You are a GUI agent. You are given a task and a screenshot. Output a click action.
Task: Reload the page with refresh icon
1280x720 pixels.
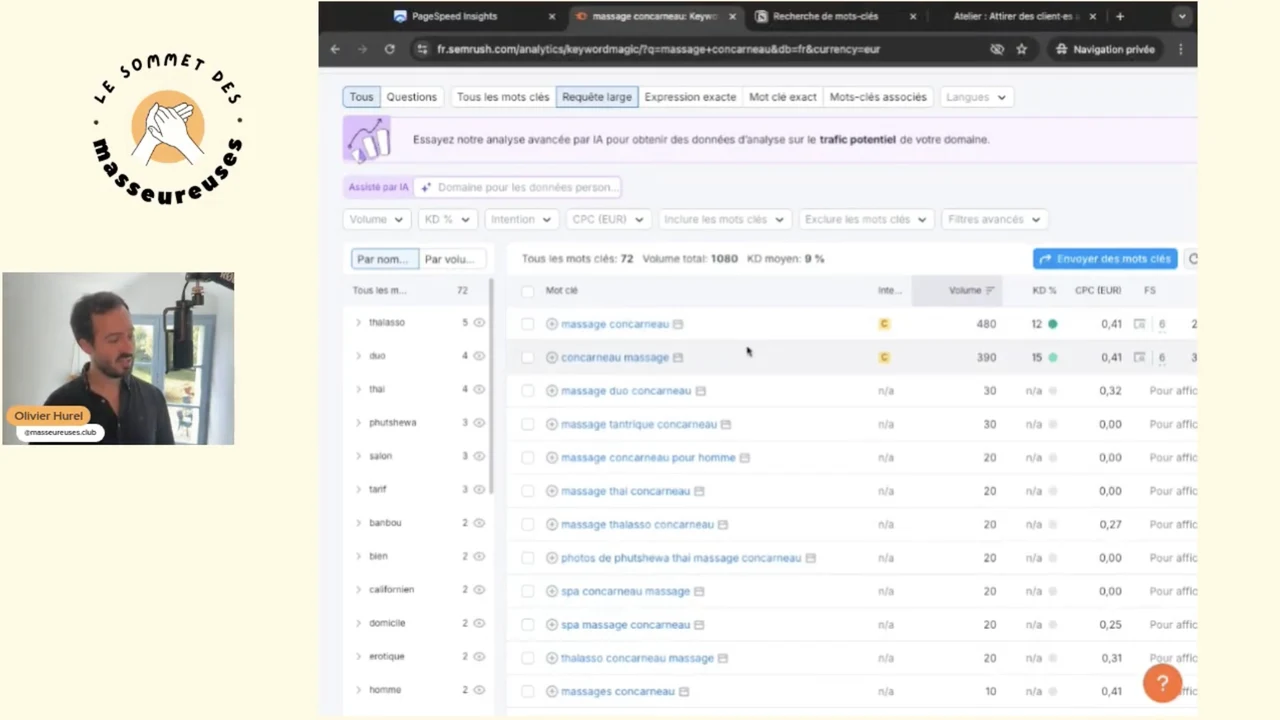pos(389,49)
